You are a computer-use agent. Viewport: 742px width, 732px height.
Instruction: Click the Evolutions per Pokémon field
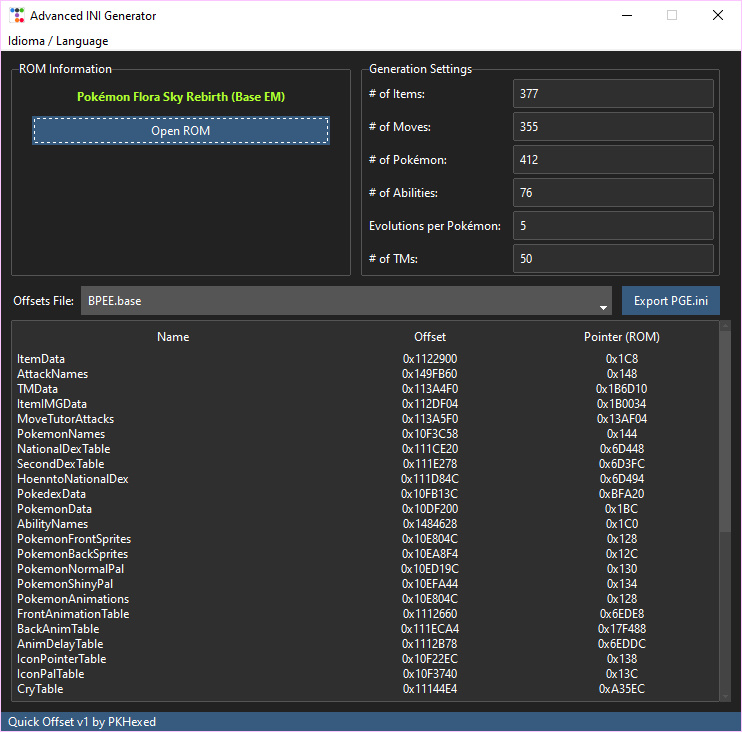612,226
